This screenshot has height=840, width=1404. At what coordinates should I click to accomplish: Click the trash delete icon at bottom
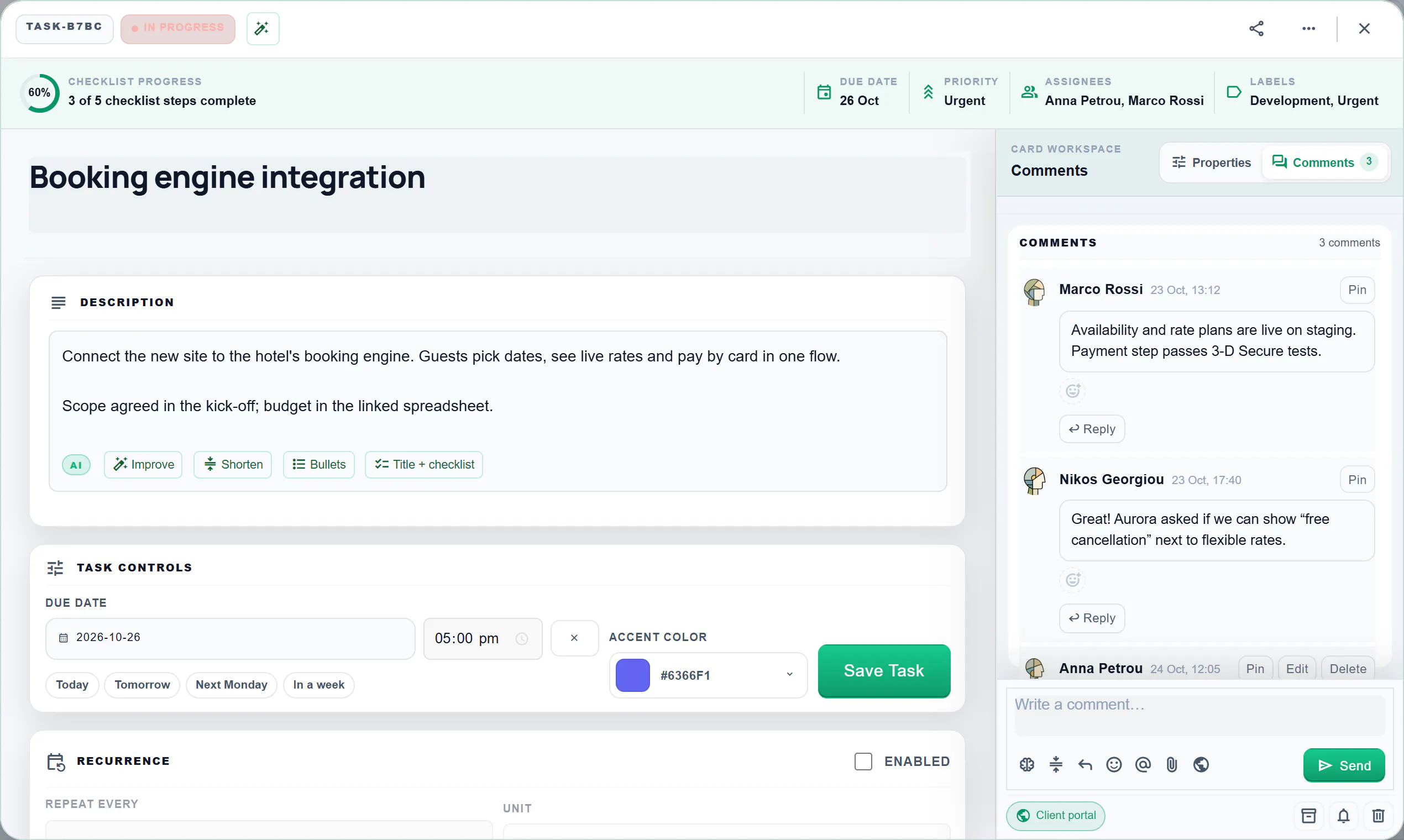click(x=1379, y=816)
